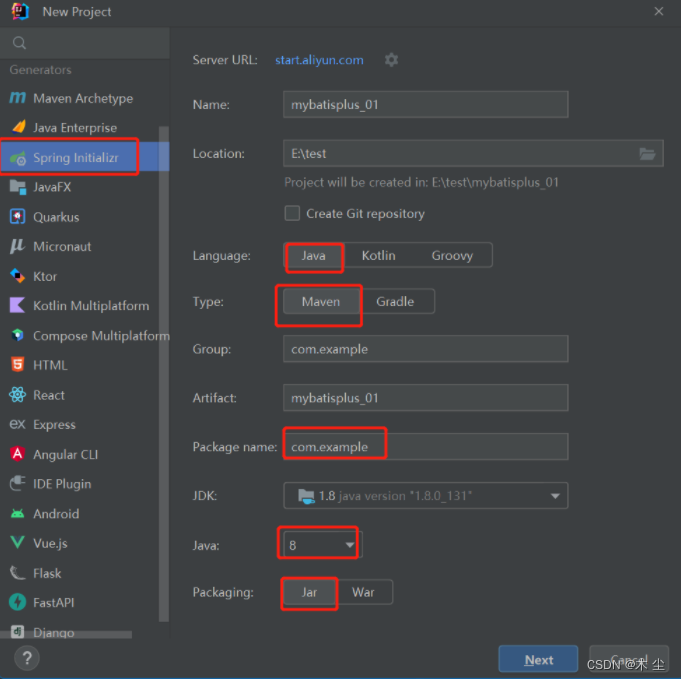The width and height of the screenshot is (681, 681).
Task: Click the React atom icon
Action: point(17,395)
